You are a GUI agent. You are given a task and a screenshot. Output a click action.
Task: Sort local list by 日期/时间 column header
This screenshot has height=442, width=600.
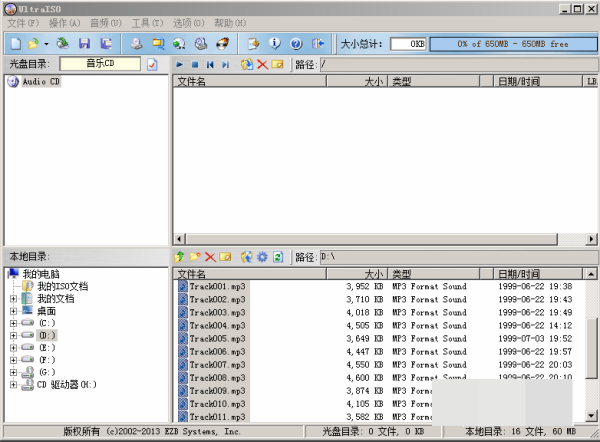click(x=538, y=274)
